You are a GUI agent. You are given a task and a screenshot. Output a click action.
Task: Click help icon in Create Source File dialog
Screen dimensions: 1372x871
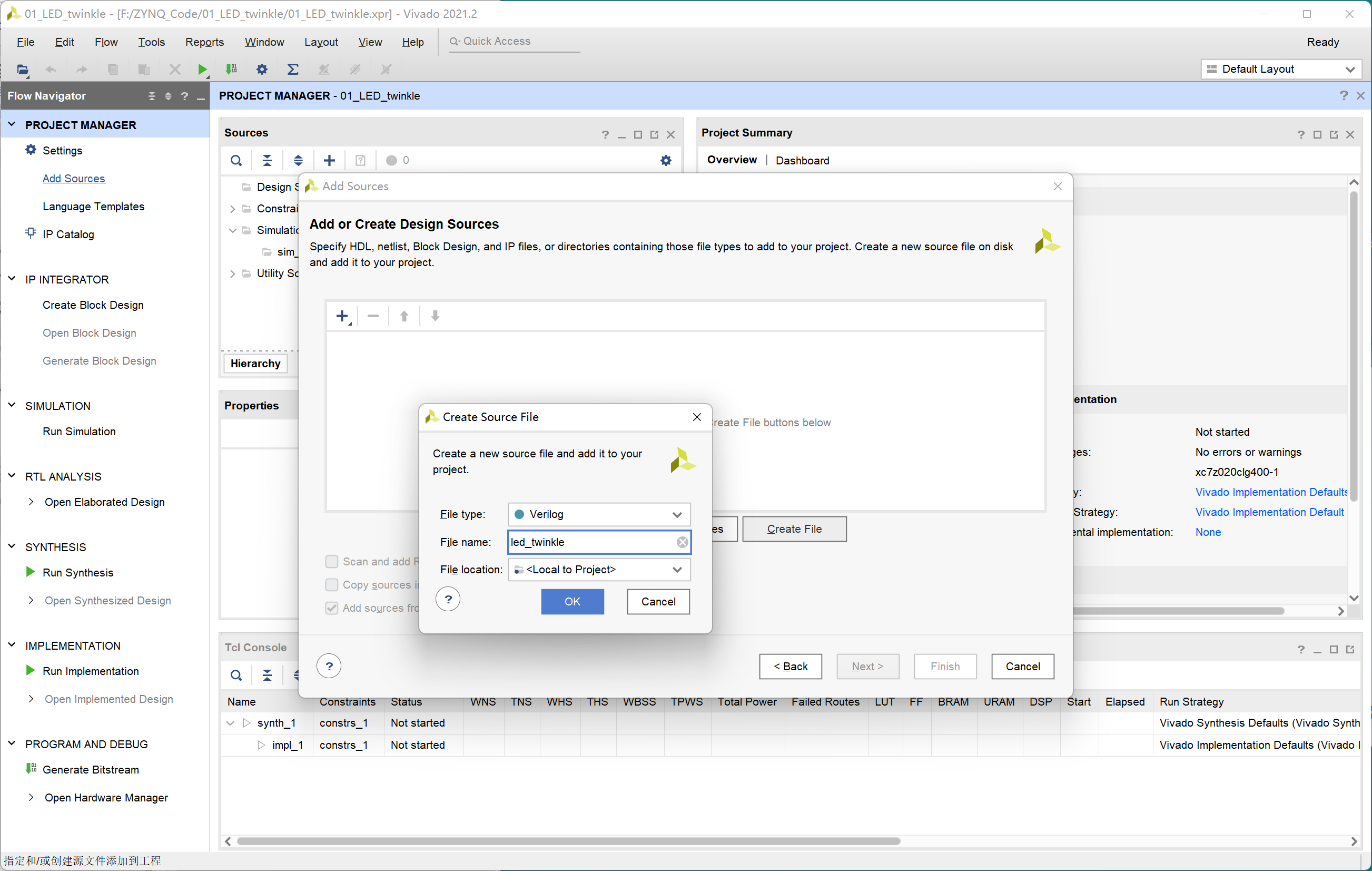(448, 599)
